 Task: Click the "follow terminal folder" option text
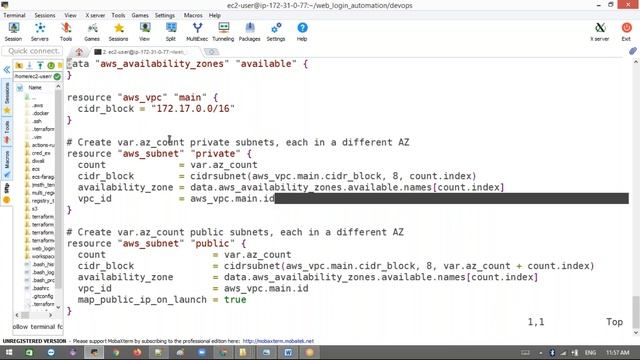[38, 327]
